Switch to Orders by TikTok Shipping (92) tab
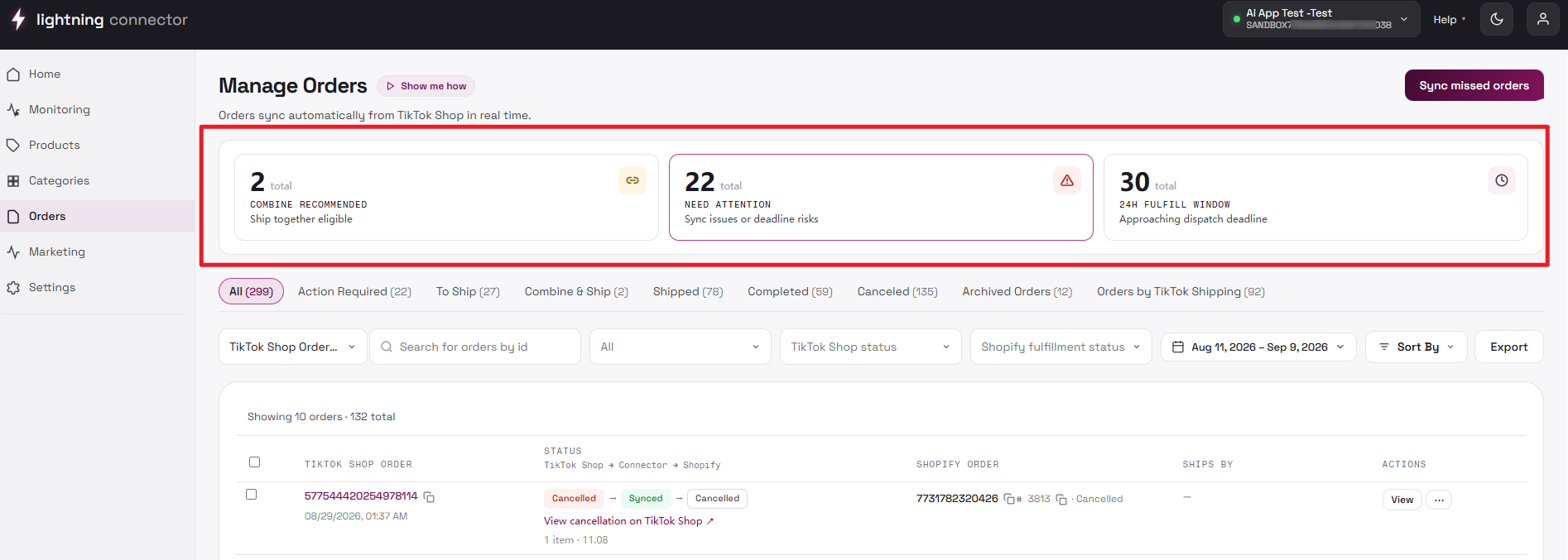This screenshot has width=1568, height=560. (1181, 291)
